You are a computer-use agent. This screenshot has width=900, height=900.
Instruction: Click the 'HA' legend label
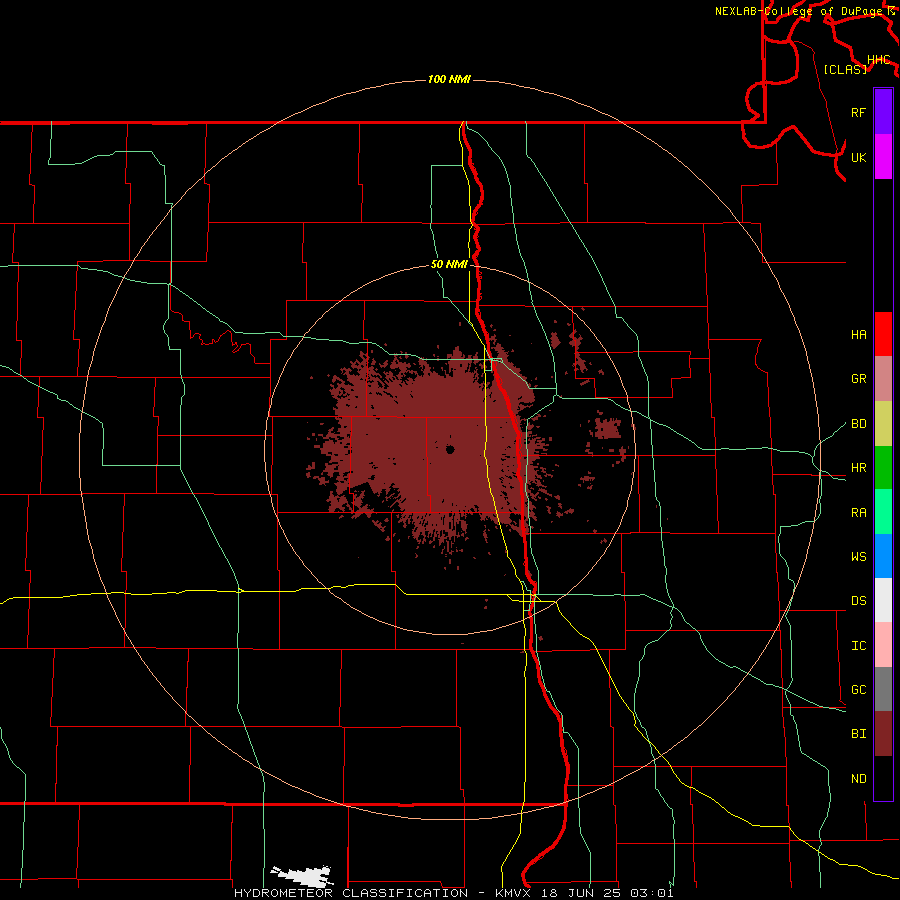858,335
